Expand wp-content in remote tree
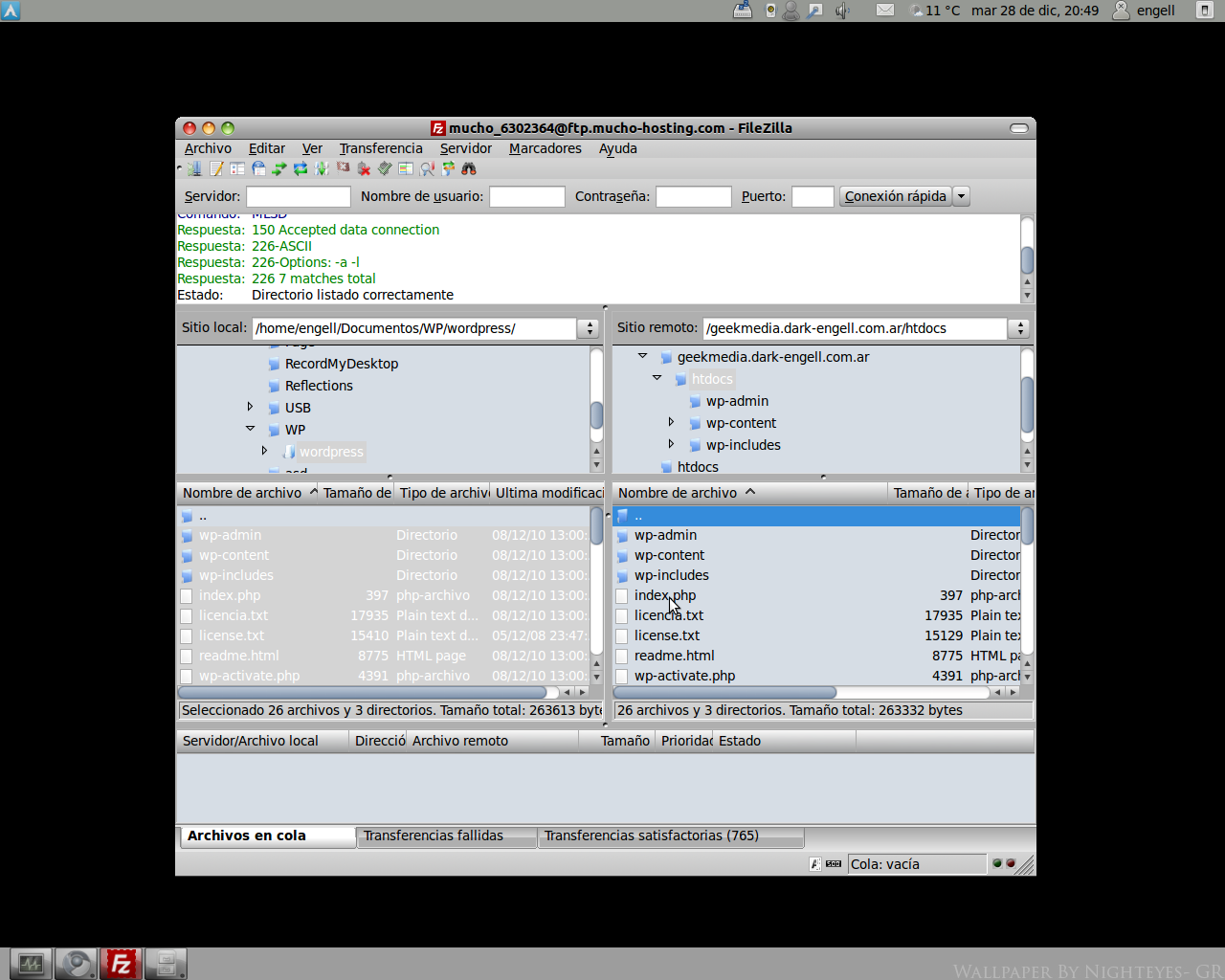1225x980 pixels. coord(671,422)
